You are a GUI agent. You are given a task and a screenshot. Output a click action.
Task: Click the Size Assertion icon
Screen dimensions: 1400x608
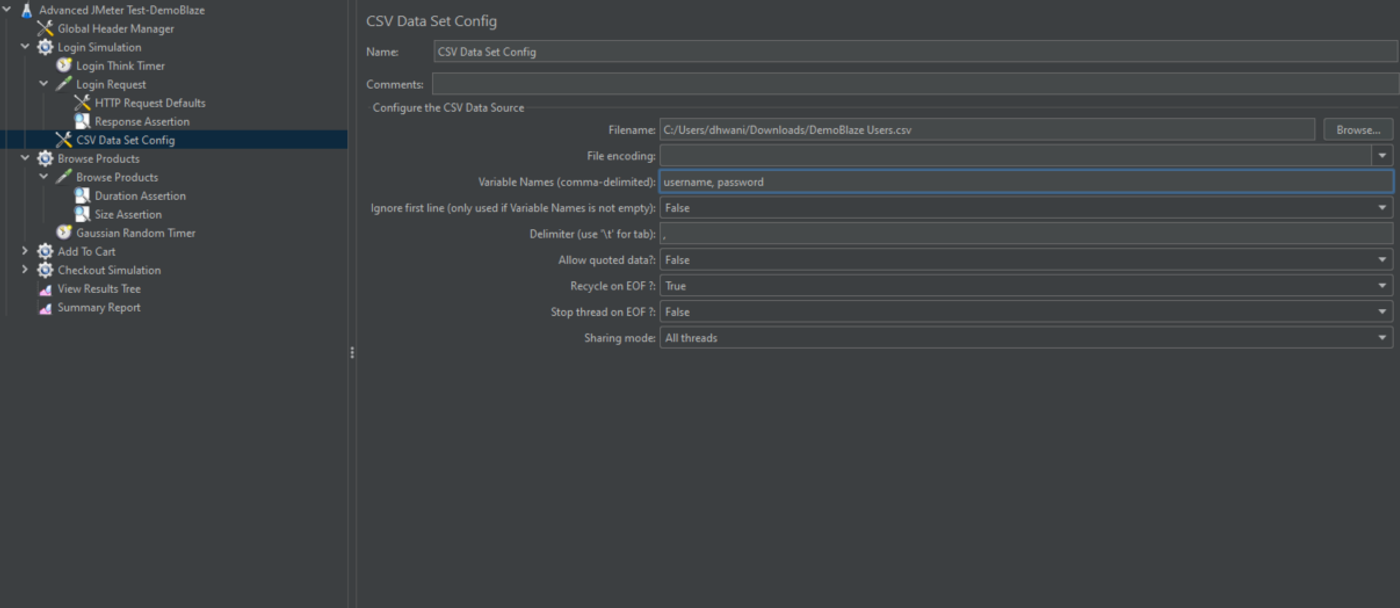pyautogui.click(x=82, y=214)
